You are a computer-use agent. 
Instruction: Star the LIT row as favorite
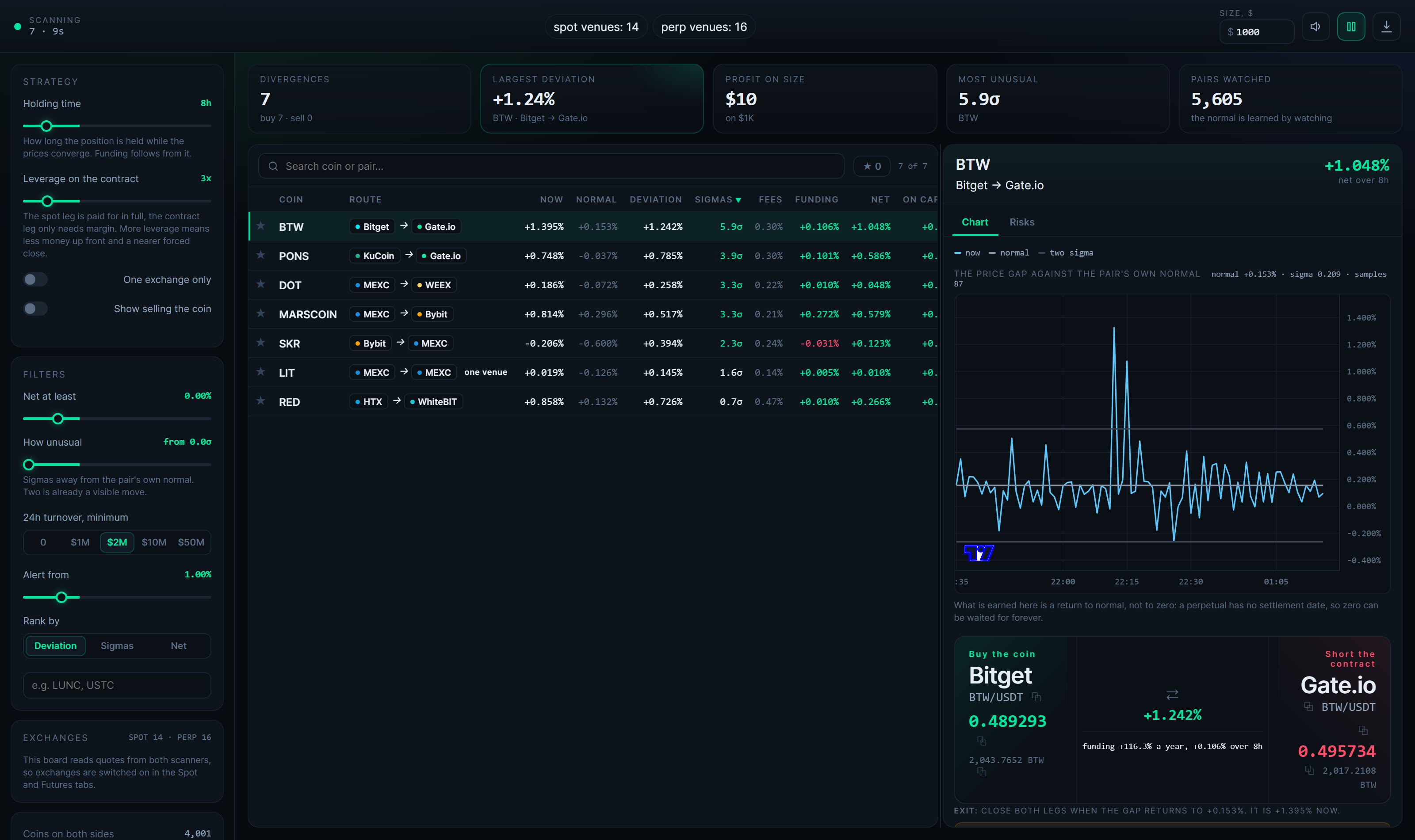(x=261, y=372)
